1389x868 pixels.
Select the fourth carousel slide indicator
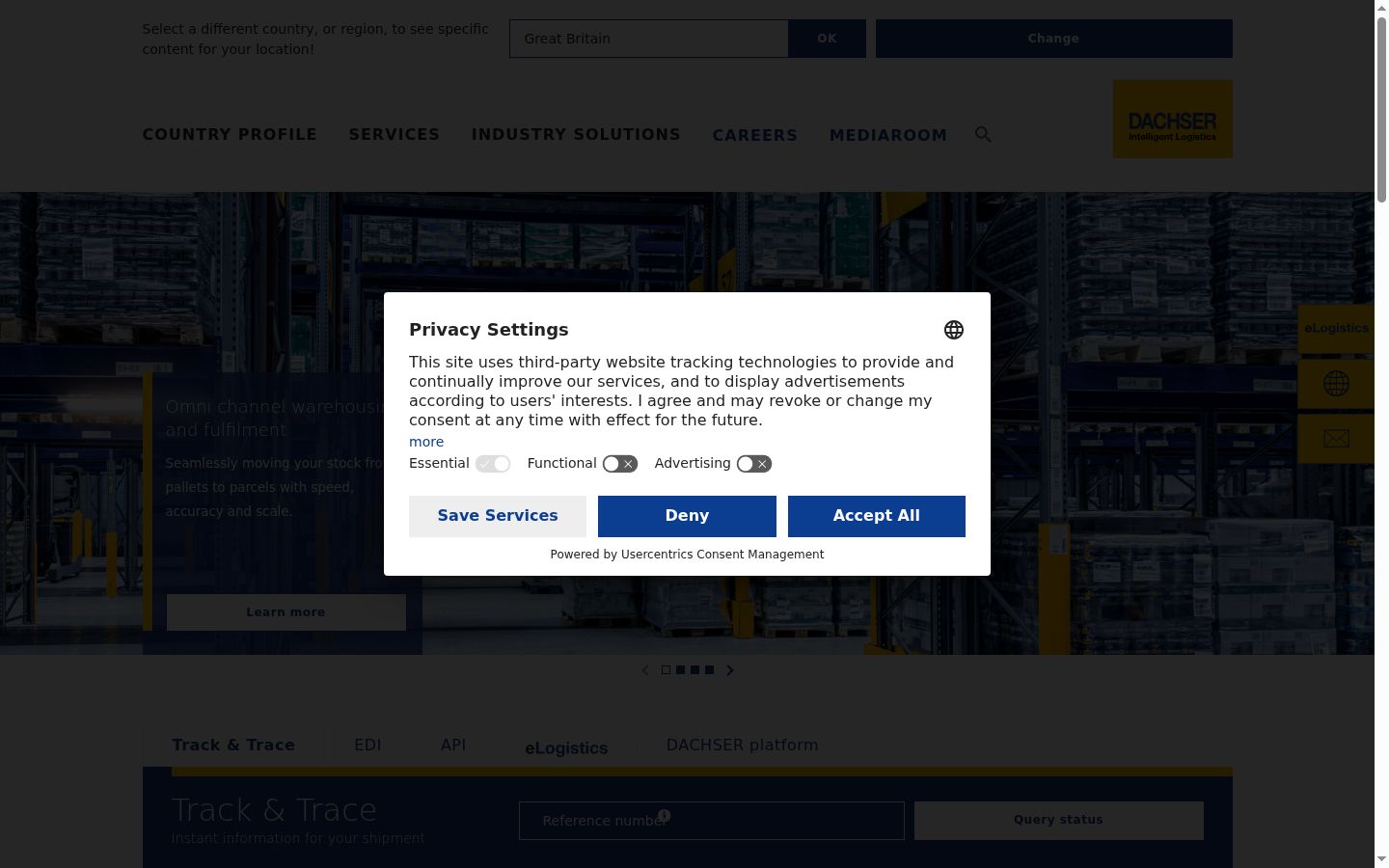(x=709, y=670)
